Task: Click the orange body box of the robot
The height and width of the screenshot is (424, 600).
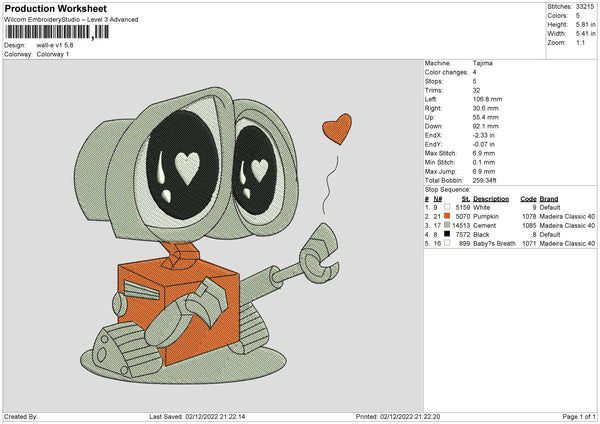Action: click(x=178, y=310)
